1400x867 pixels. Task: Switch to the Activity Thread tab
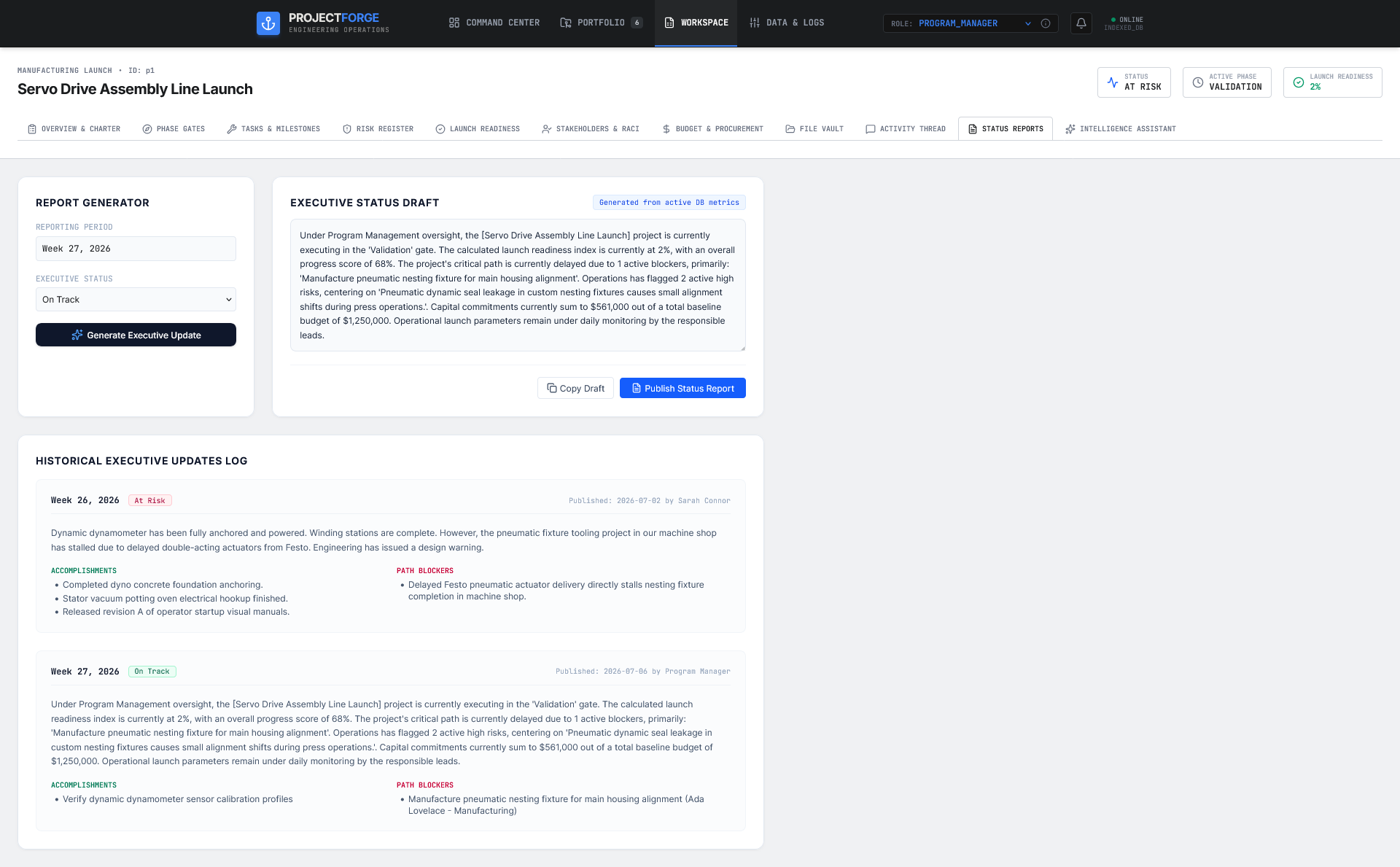click(x=906, y=129)
